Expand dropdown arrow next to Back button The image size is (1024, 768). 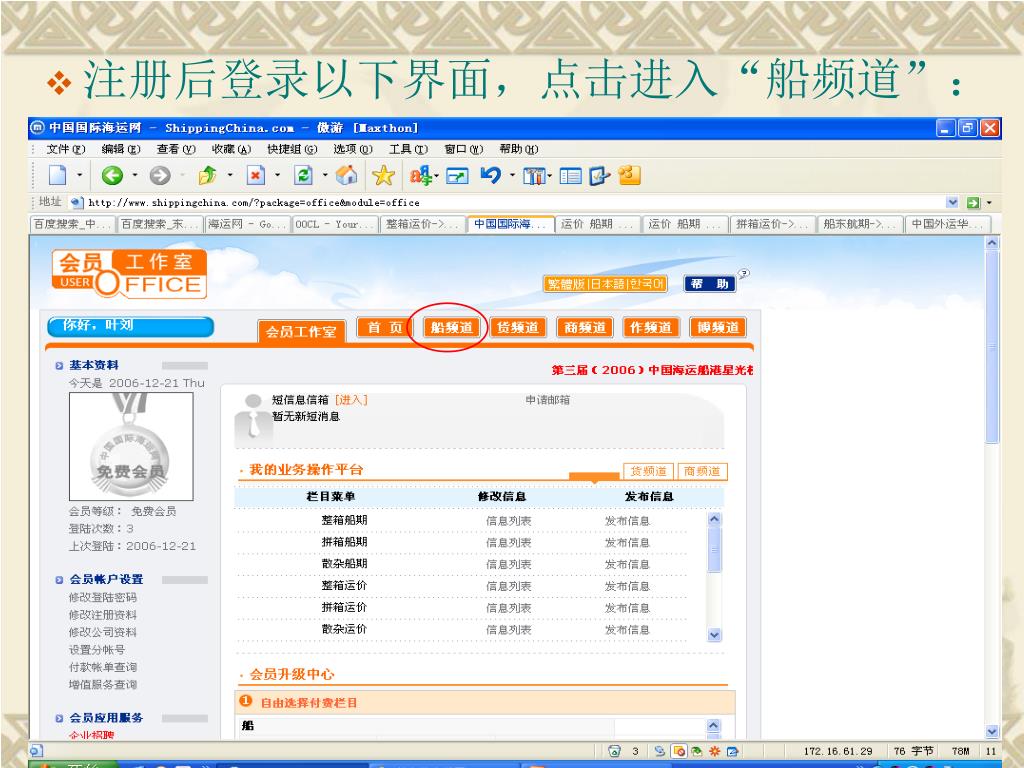[135, 177]
